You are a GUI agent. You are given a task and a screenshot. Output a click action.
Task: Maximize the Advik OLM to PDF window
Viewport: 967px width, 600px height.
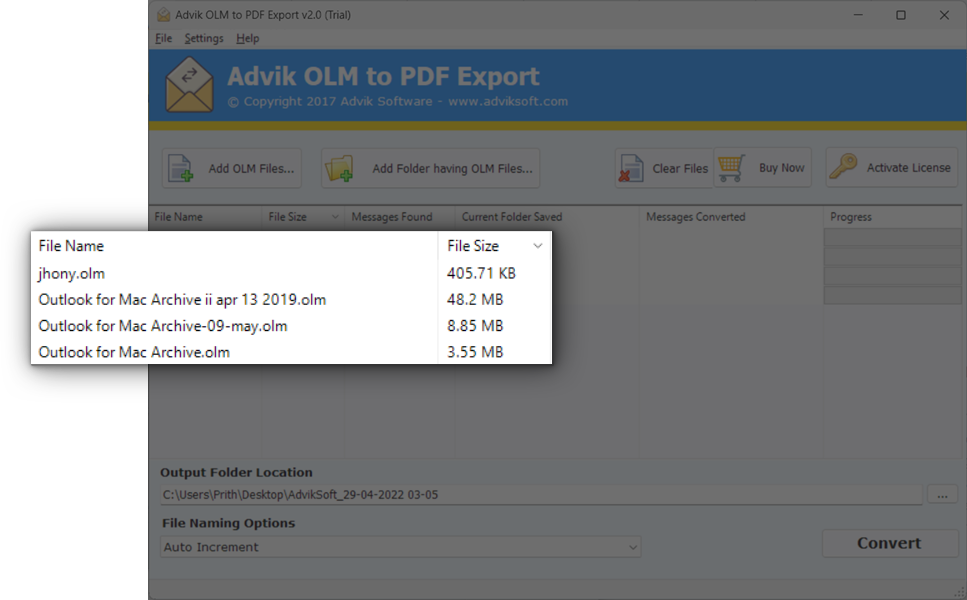click(x=900, y=15)
